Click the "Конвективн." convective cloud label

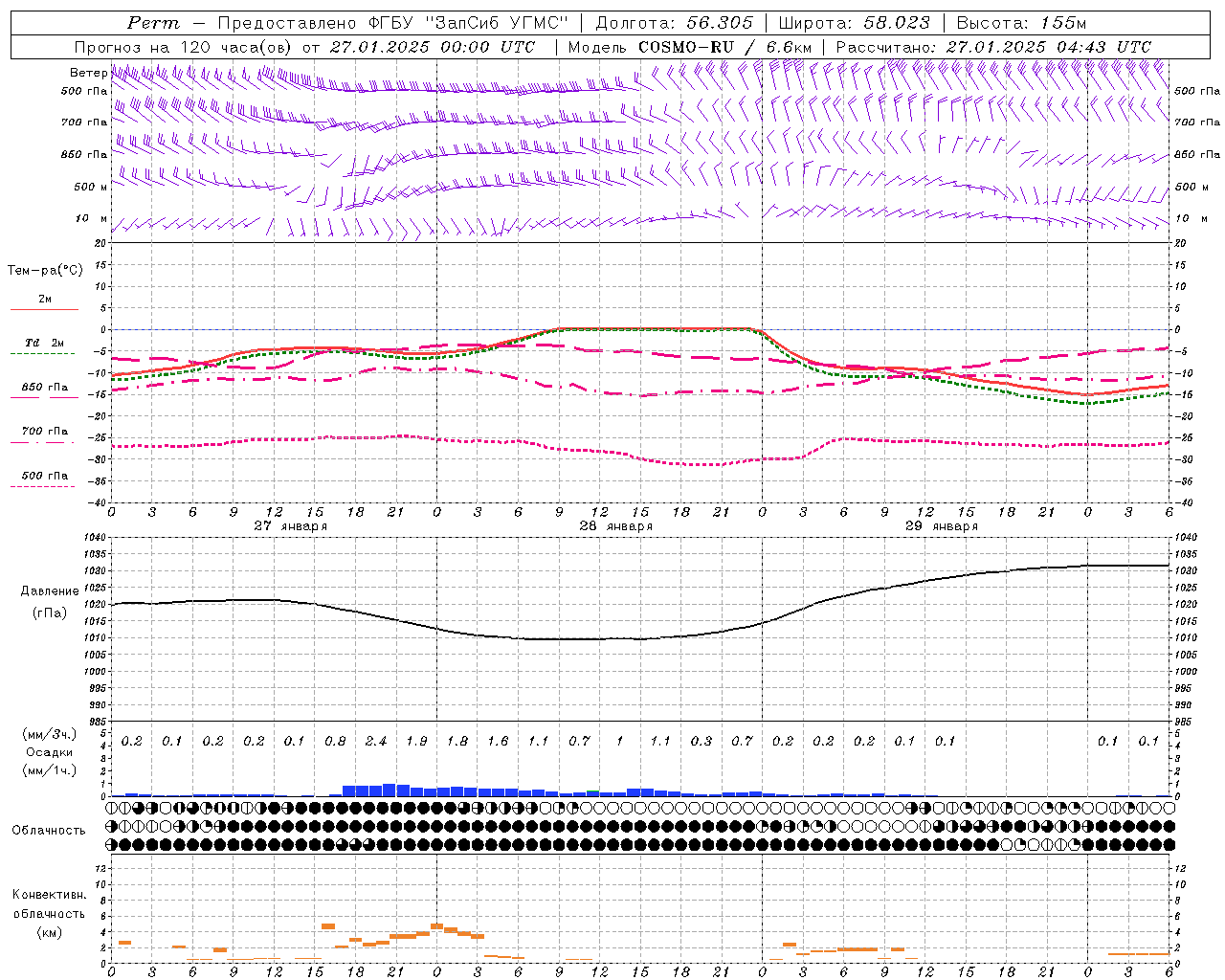49,895
